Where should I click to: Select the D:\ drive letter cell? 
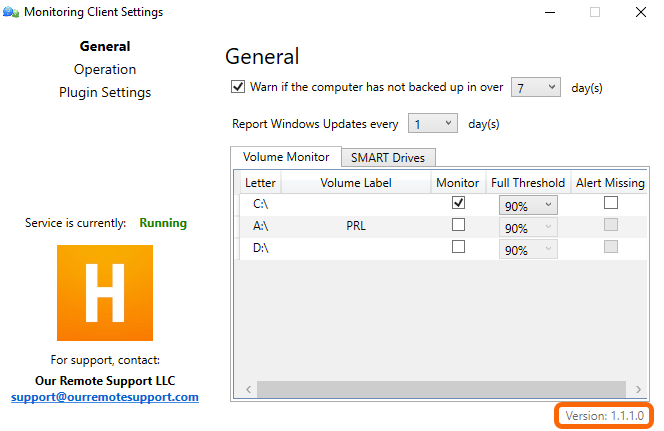click(260, 248)
